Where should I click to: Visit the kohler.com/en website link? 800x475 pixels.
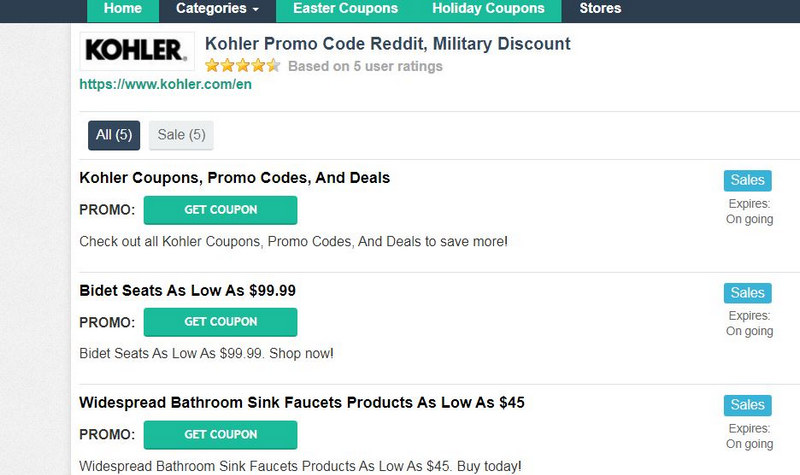pos(165,85)
